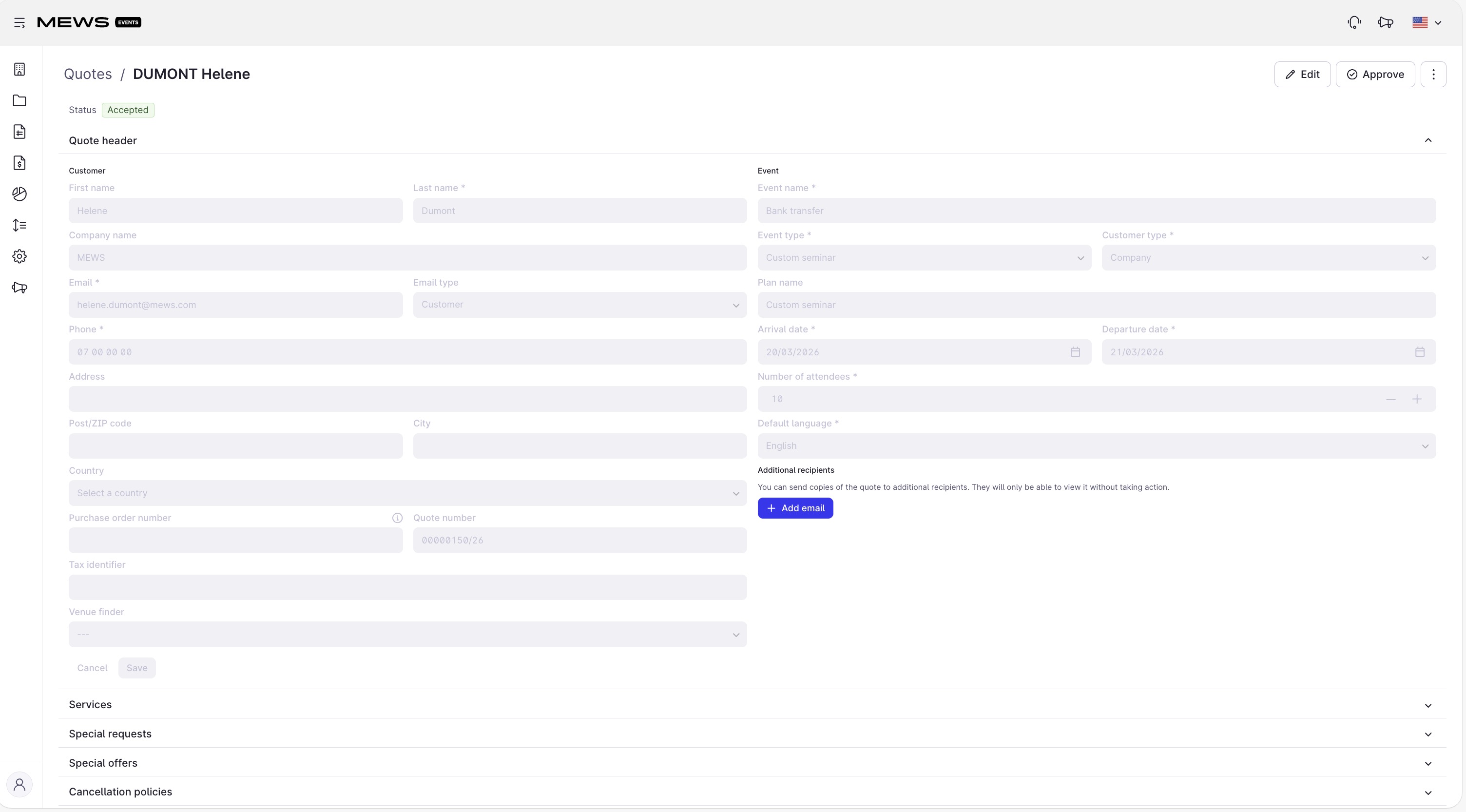Open the Customer type dropdown
The width and height of the screenshot is (1466, 812).
click(1269, 258)
